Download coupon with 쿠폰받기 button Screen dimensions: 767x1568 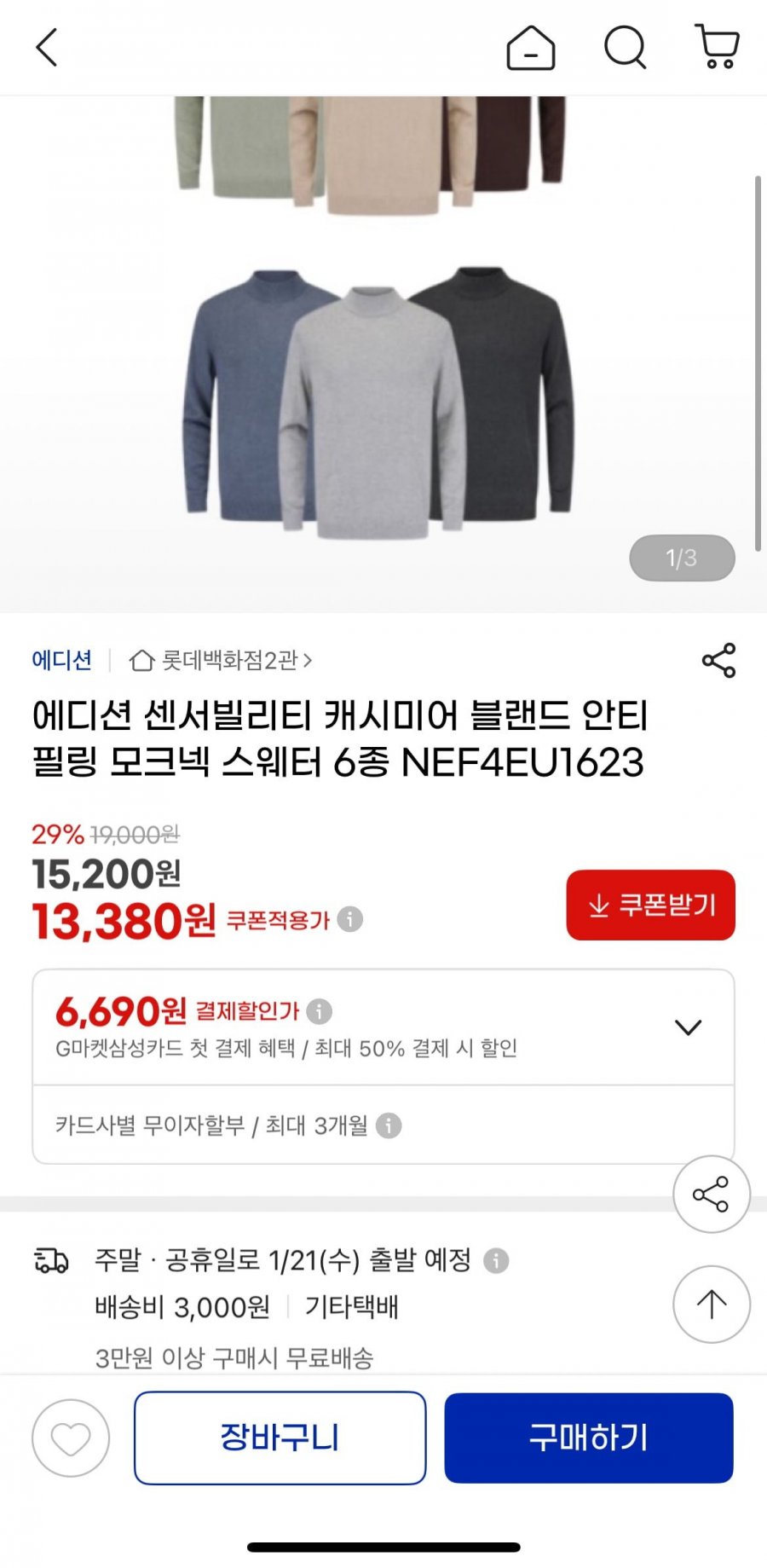pyautogui.click(x=650, y=906)
